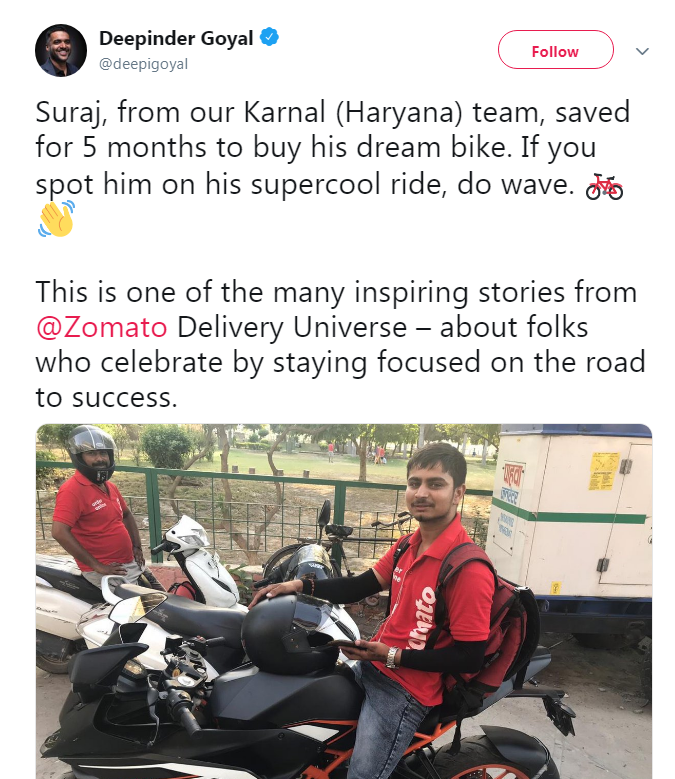Open the @Zomato mention link
This screenshot has width=675, height=779.
[101, 328]
